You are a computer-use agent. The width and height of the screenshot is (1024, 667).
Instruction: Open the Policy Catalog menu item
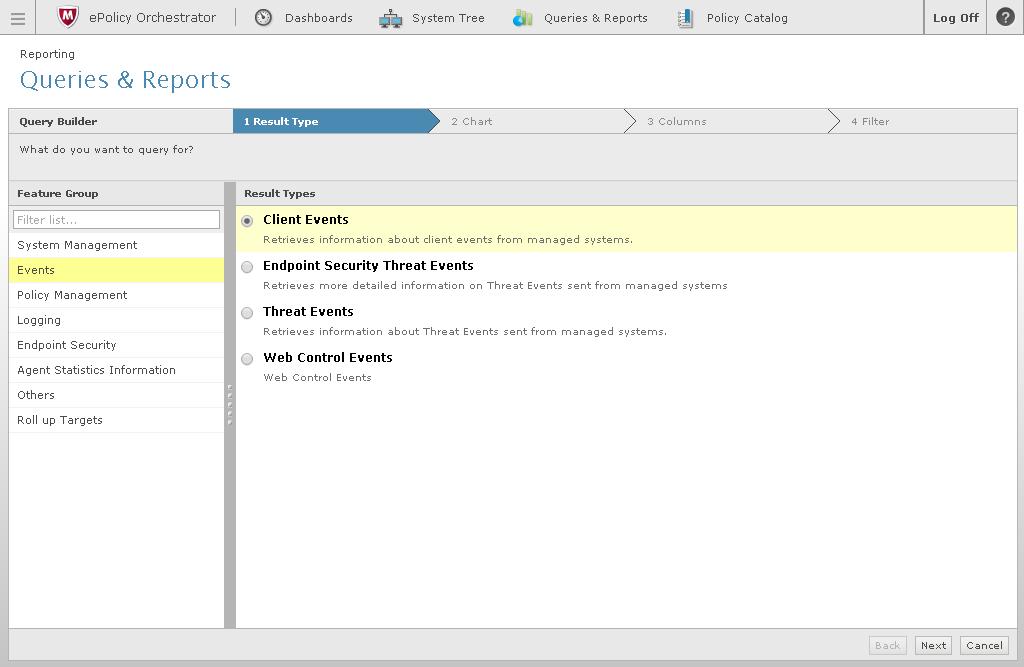747,18
